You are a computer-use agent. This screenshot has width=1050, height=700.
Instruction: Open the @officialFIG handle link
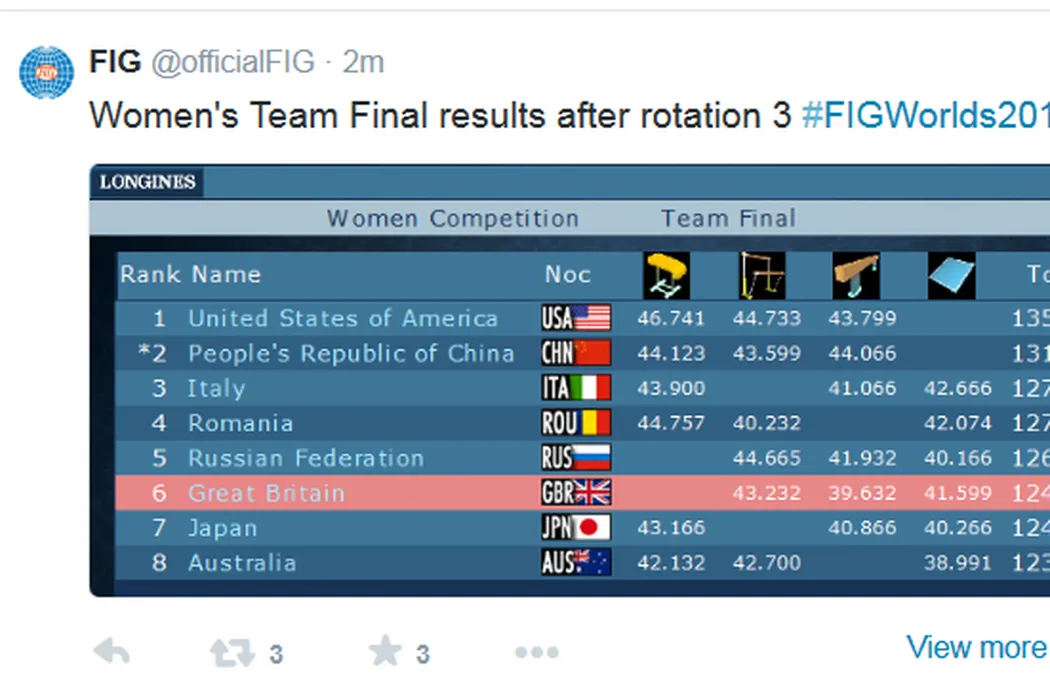[x=232, y=62]
